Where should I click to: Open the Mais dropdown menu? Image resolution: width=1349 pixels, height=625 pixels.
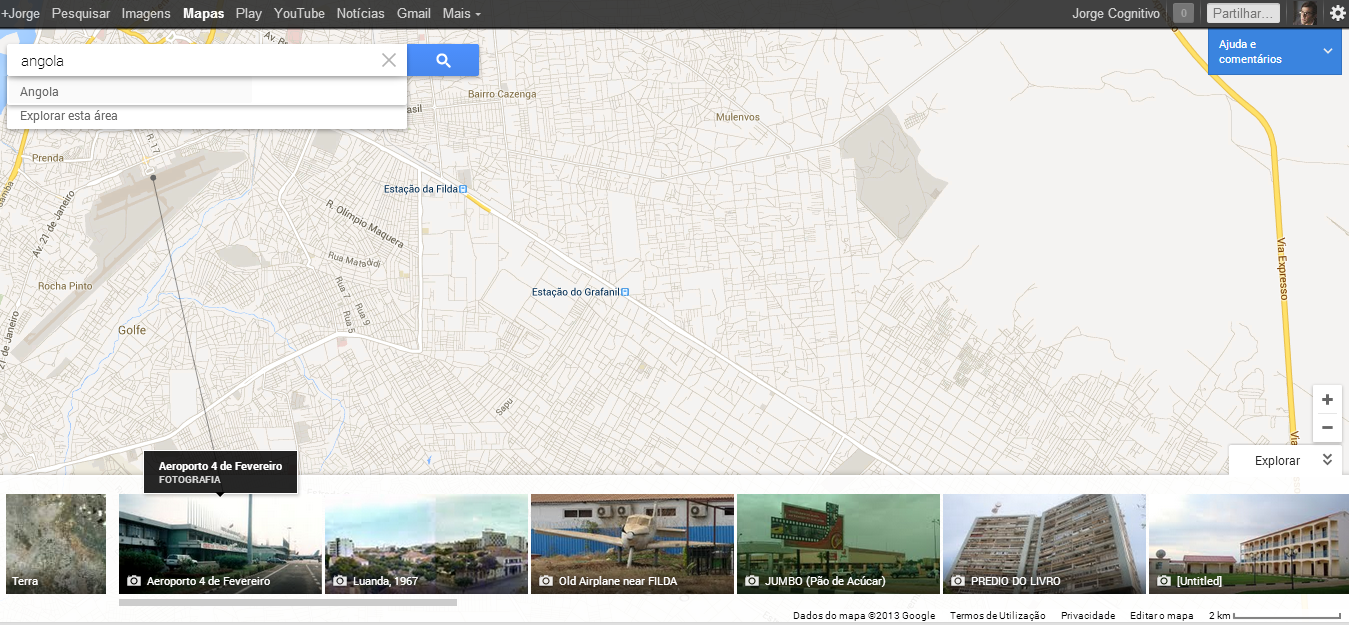(x=461, y=13)
